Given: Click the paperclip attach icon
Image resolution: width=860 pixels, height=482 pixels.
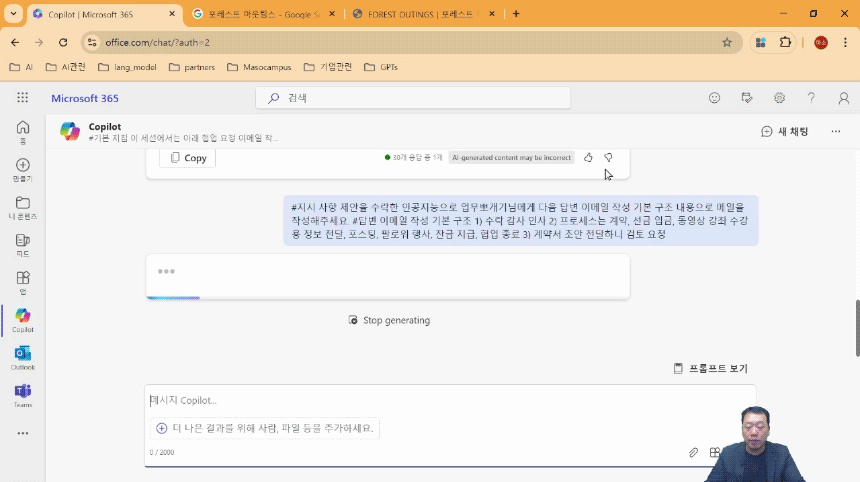Looking at the screenshot, I should (x=693, y=452).
